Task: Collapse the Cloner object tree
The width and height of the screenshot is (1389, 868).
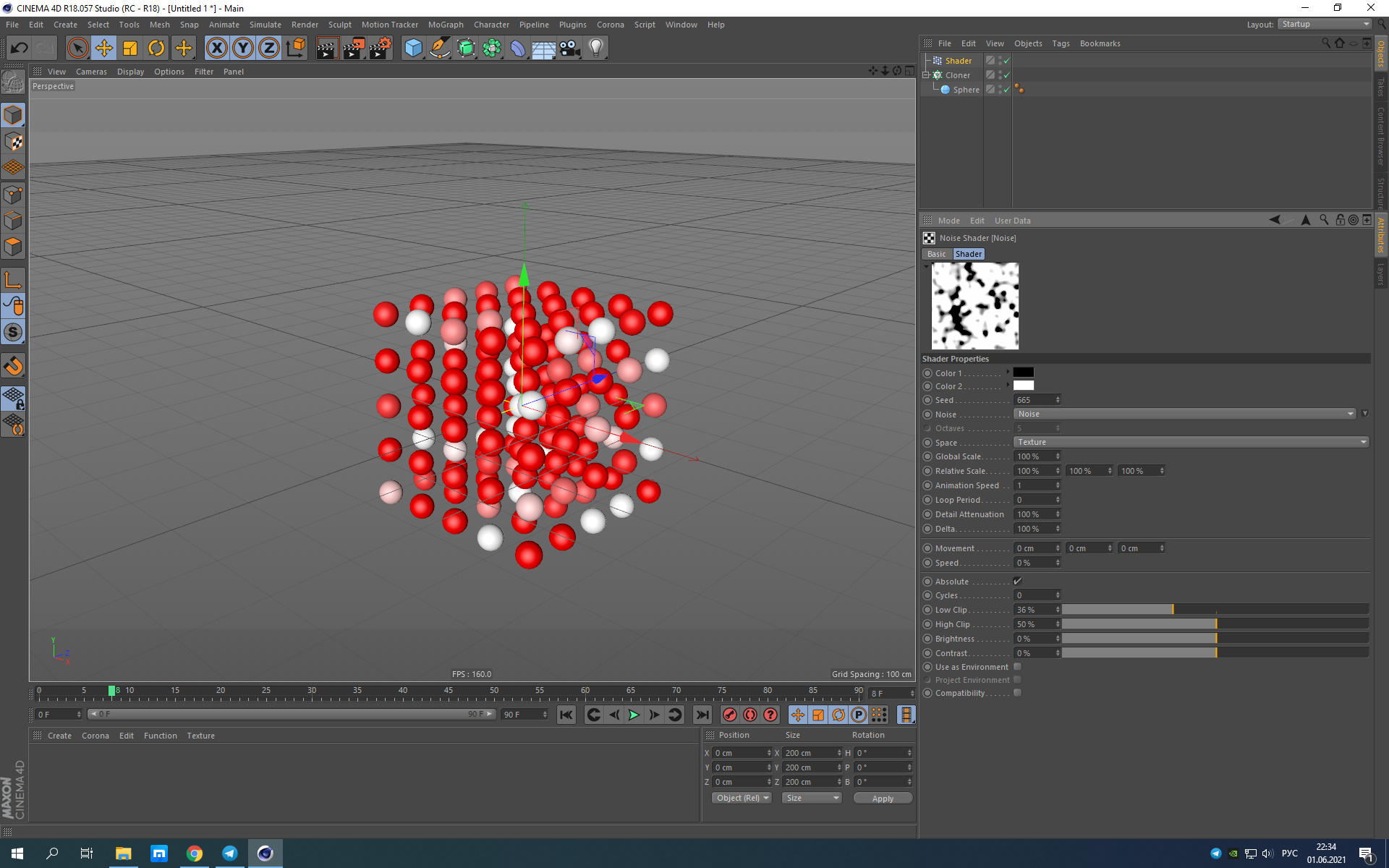Action: point(926,75)
